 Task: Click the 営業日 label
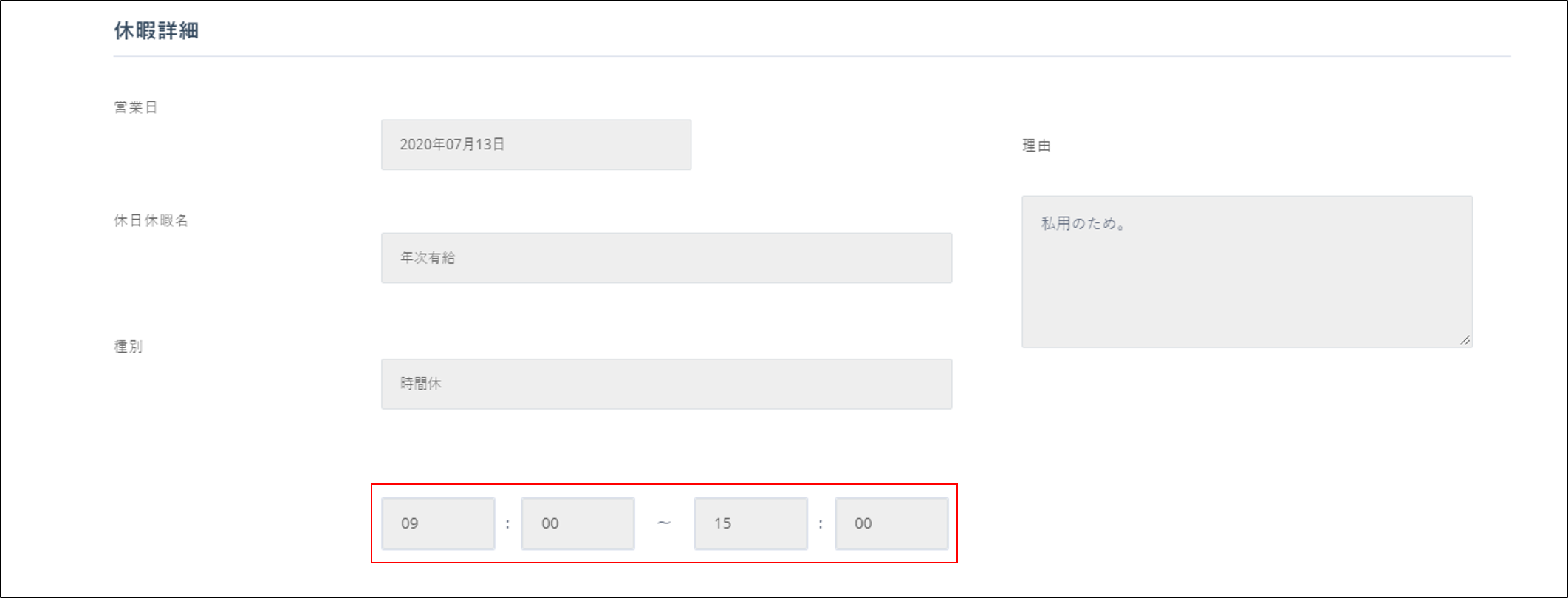coord(136,107)
